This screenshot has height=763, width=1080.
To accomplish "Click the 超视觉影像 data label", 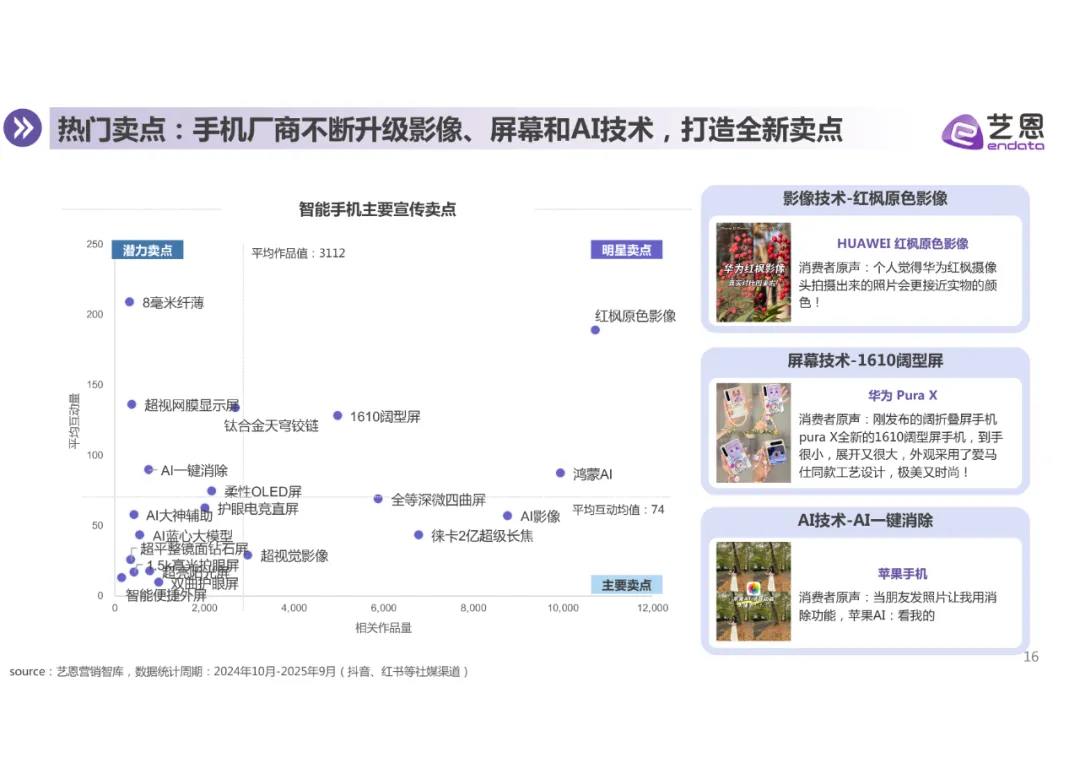I will (x=294, y=556).
